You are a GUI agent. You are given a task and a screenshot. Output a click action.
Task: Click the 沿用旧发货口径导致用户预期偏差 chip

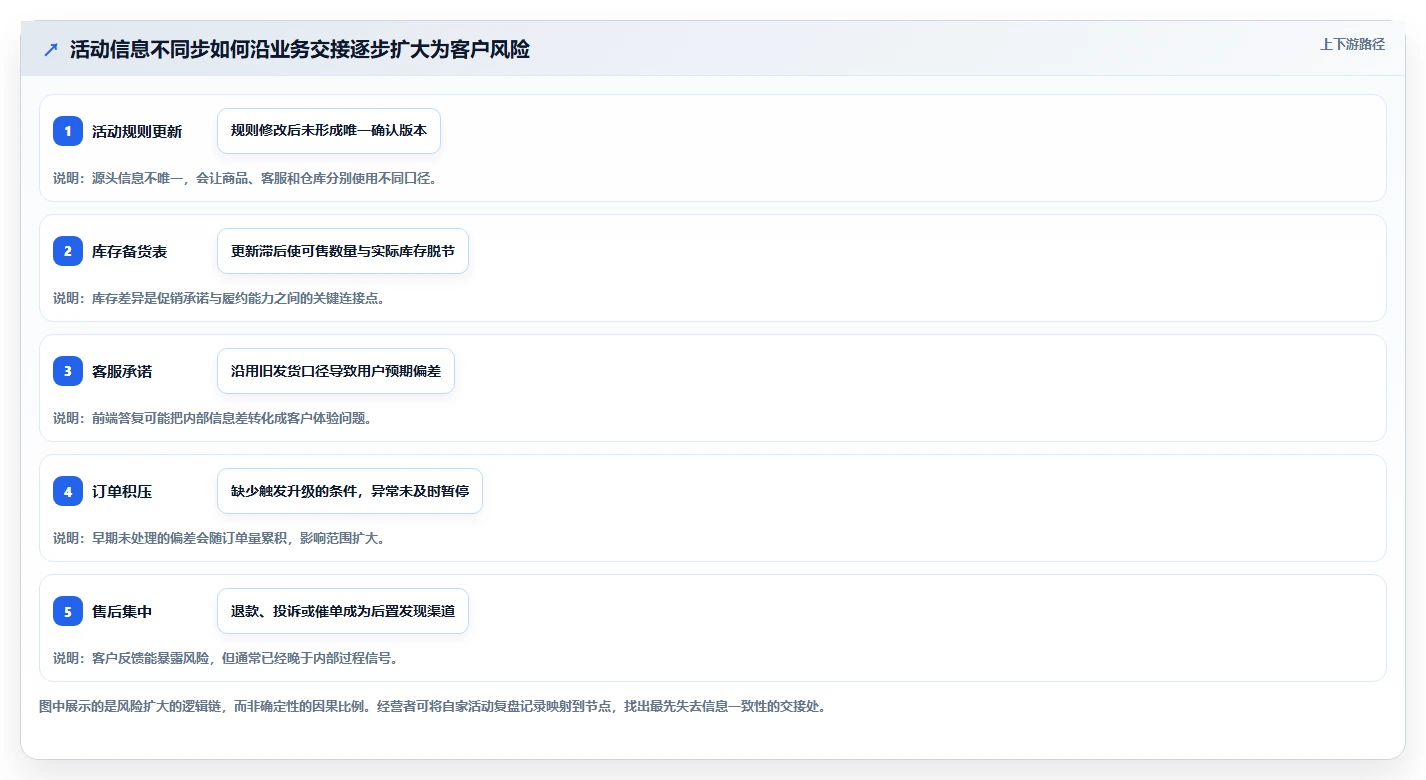coord(336,371)
